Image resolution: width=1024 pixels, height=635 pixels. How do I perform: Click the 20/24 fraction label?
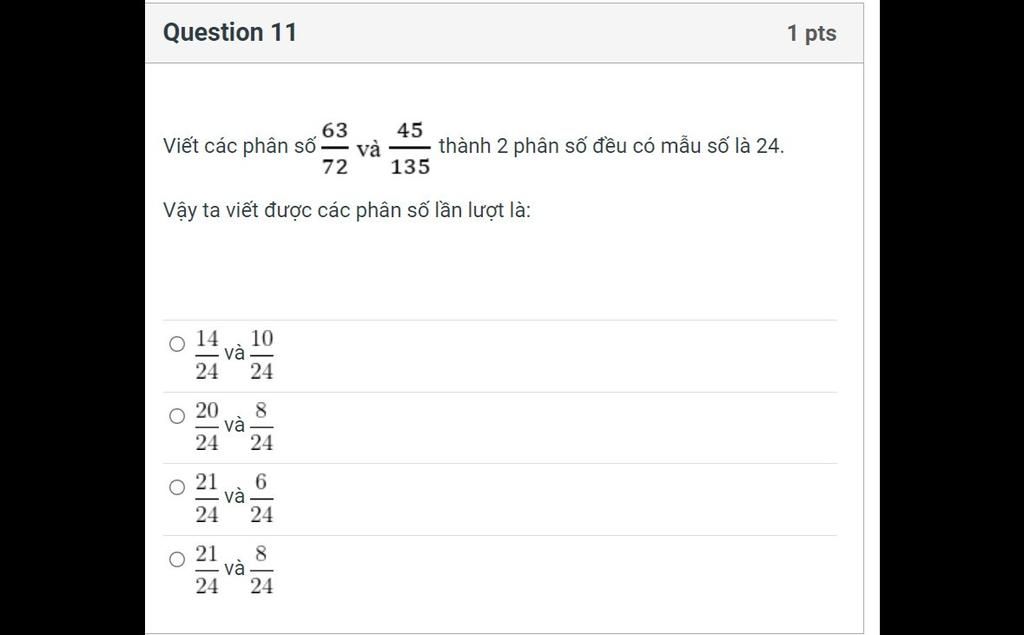coord(207,427)
